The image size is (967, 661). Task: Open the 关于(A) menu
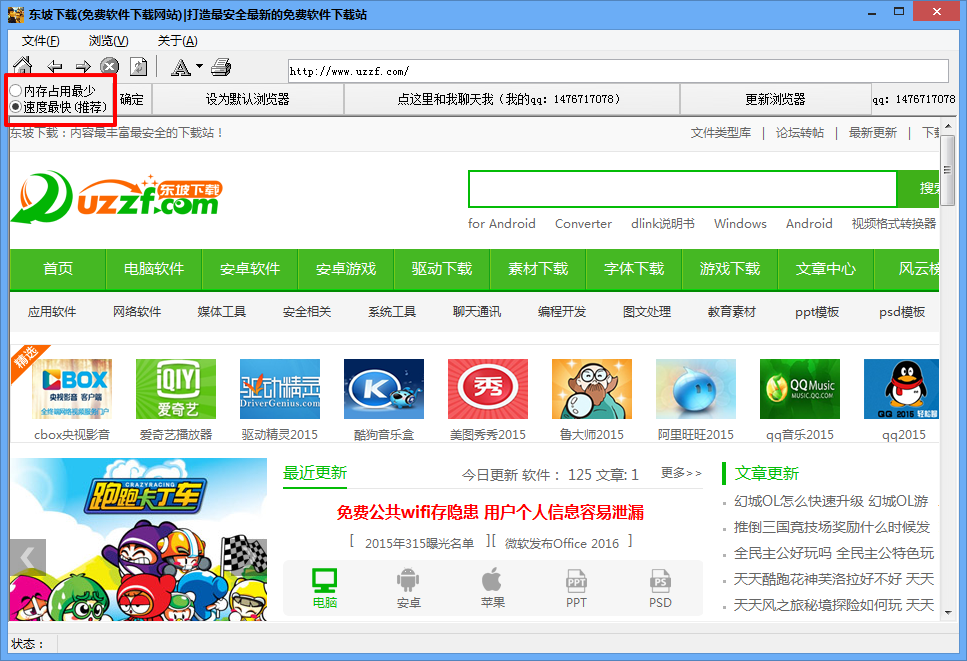[178, 41]
